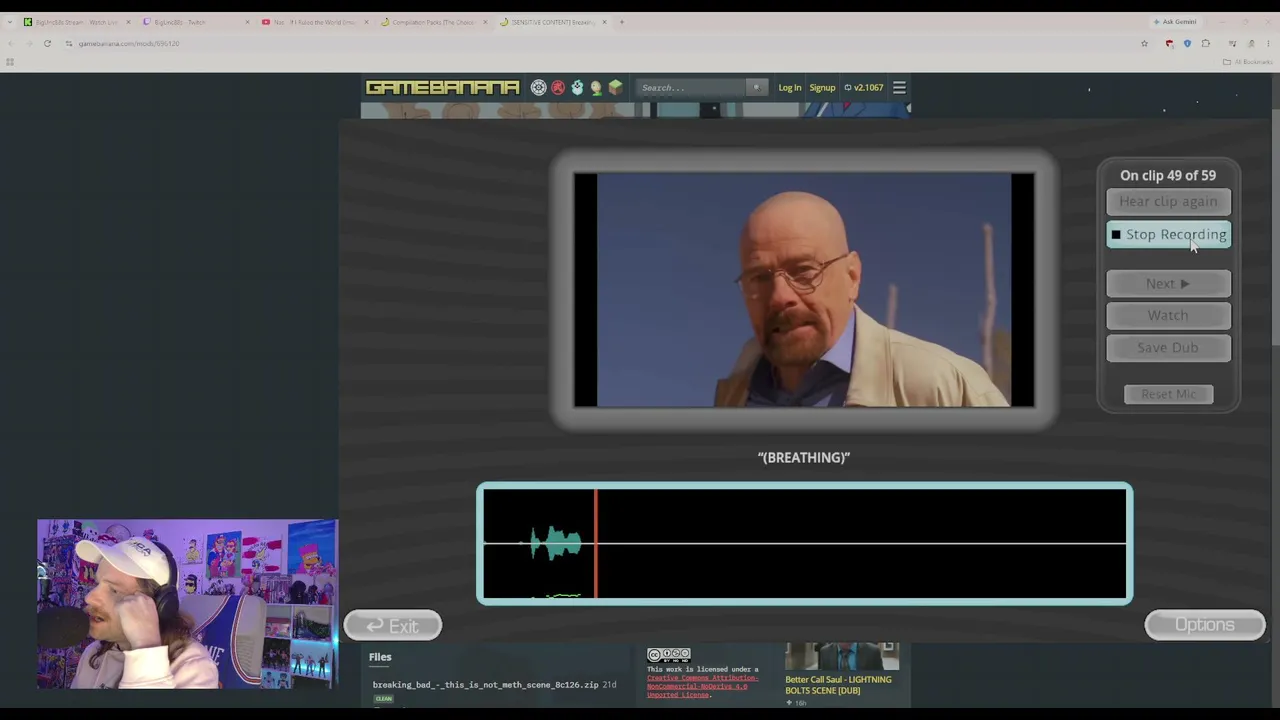This screenshot has width=1280, height=720.
Task: Click the GameBanana search field
Action: (692, 88)
